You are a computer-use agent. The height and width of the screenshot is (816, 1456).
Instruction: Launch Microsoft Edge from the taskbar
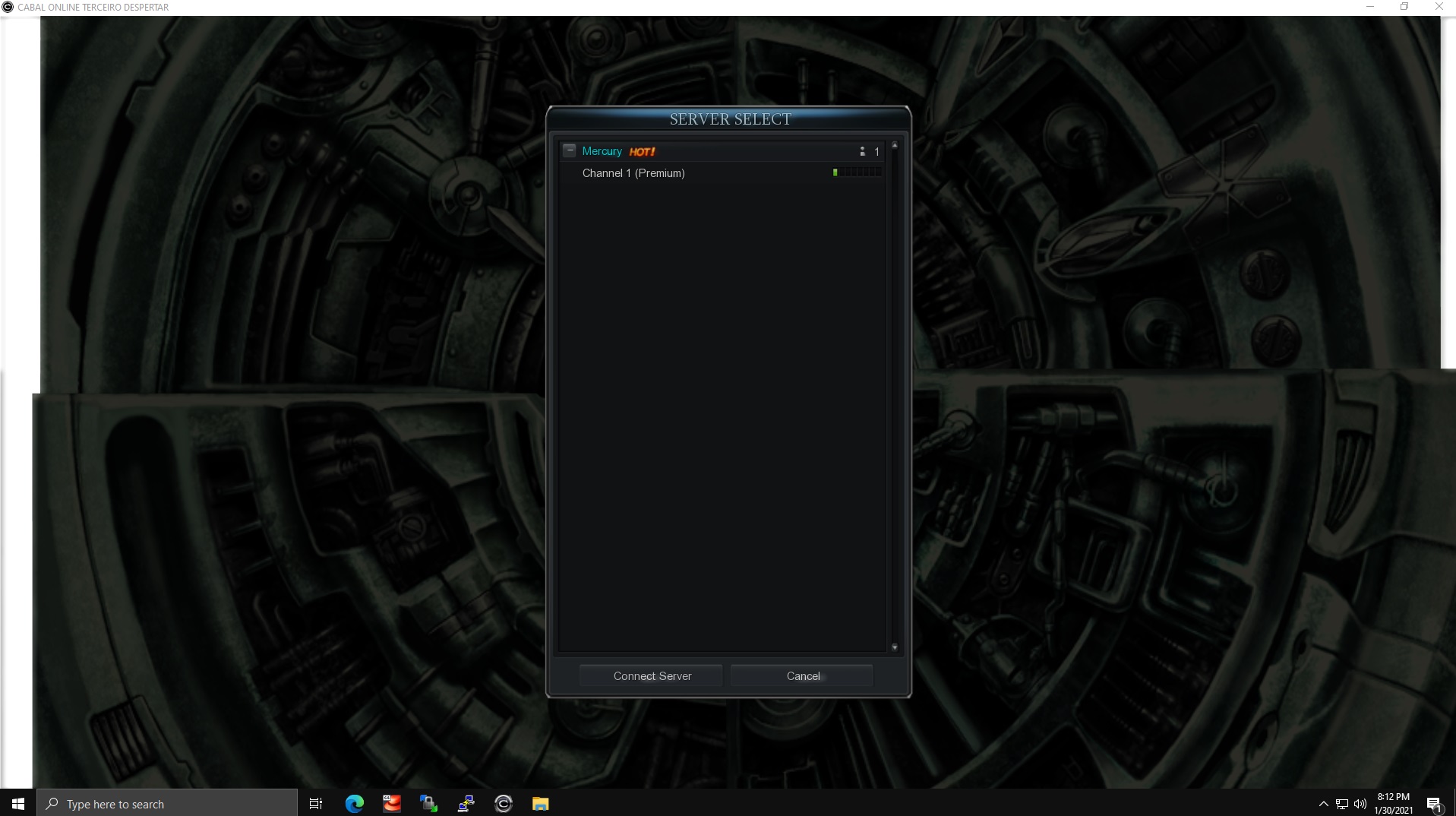coord(354,803)
